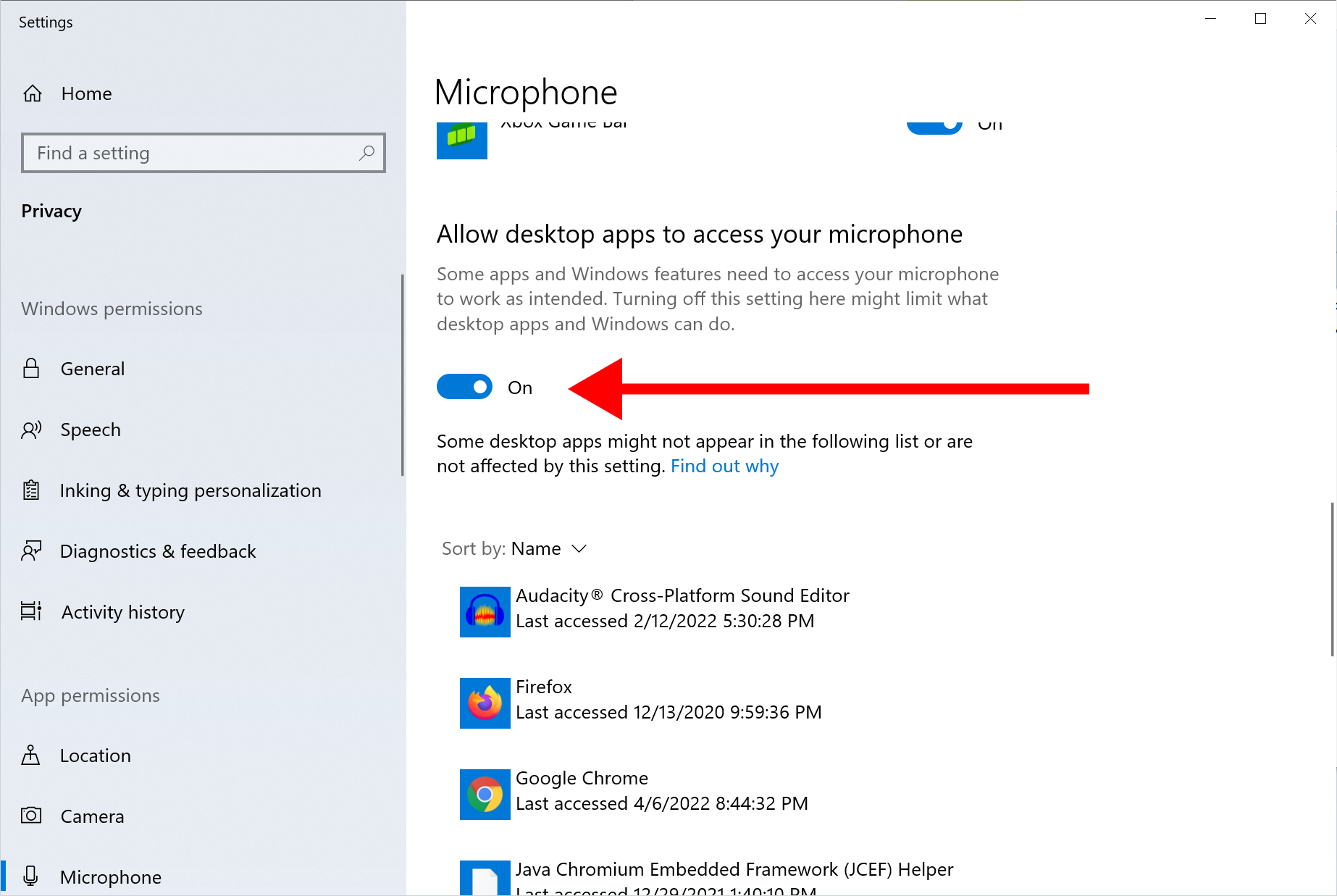This screenshot has height=896, width=1337.
Task: Expand the sort options chevron
Action: [x=579, y=549]
